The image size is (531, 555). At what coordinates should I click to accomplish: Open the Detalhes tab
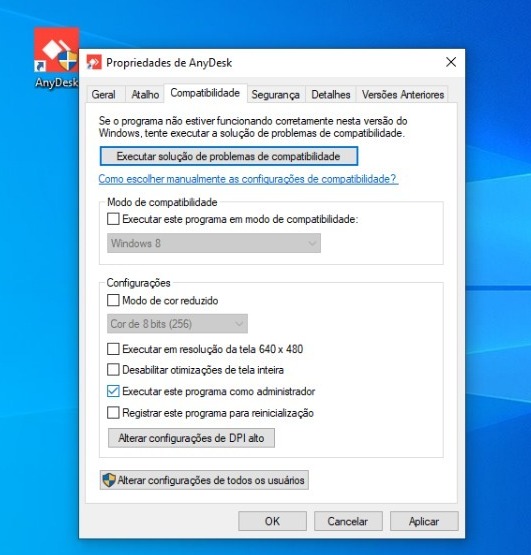tap(331, 95)
